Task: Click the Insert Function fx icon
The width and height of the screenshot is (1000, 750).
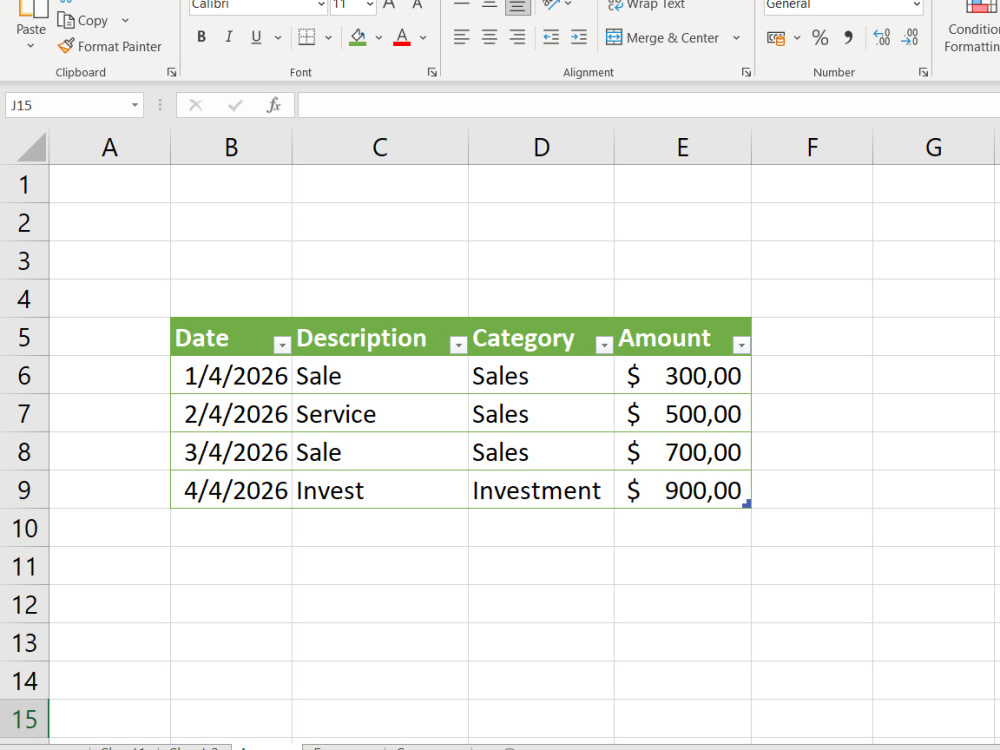Action: [x=274, y=105]
